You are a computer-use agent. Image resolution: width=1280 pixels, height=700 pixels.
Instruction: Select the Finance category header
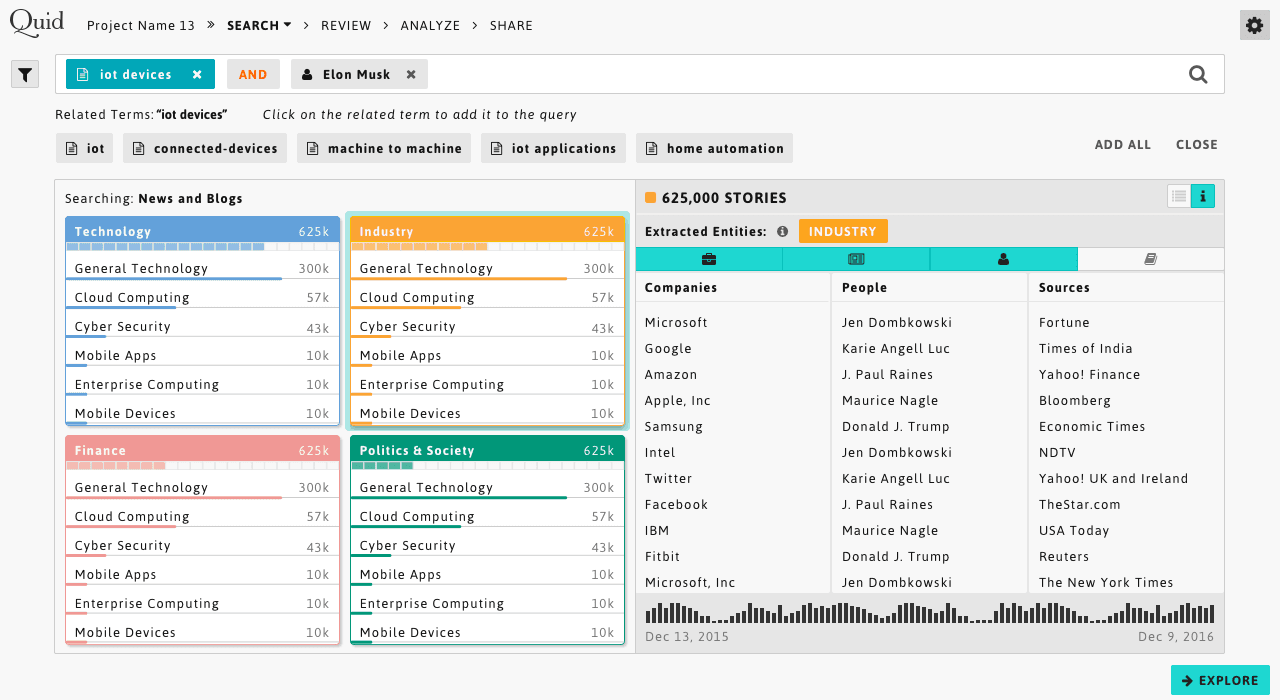click(x=203, y=450)
